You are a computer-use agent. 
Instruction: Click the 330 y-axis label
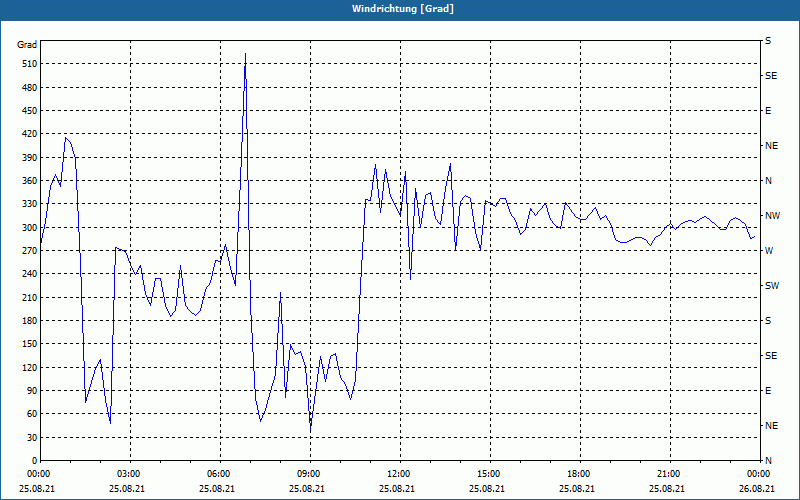[x=30, y=204]
